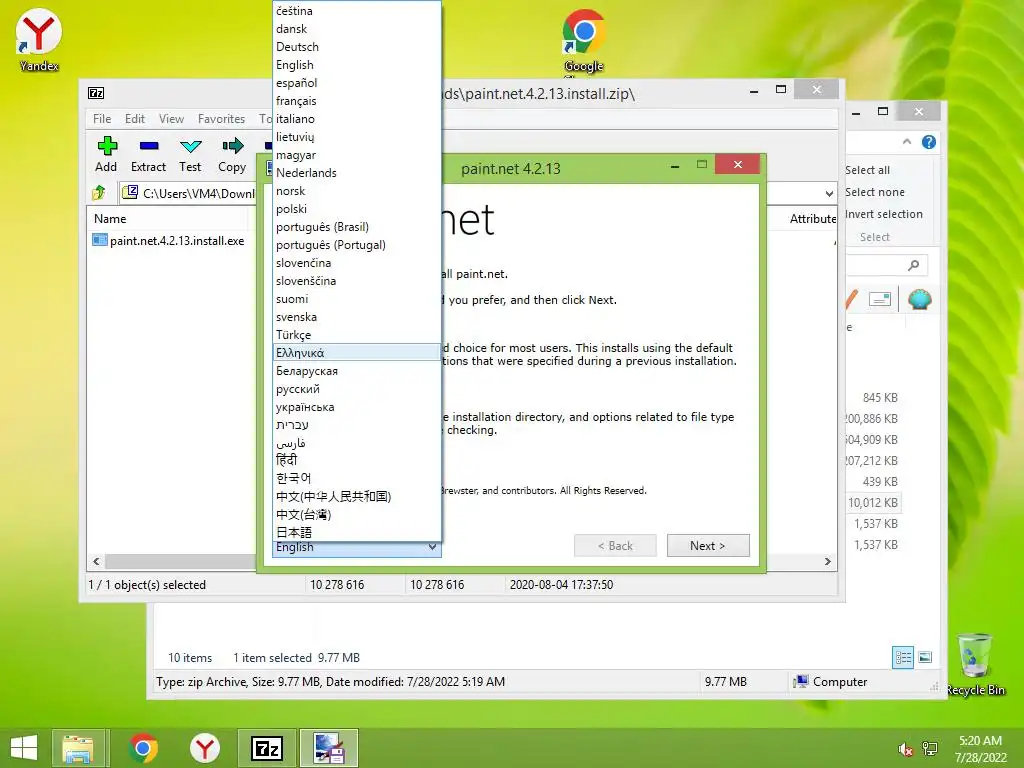Click the Extract icon in 7-Zip
The height and width of the screenshot is (768, 1024).
(148, 146)
